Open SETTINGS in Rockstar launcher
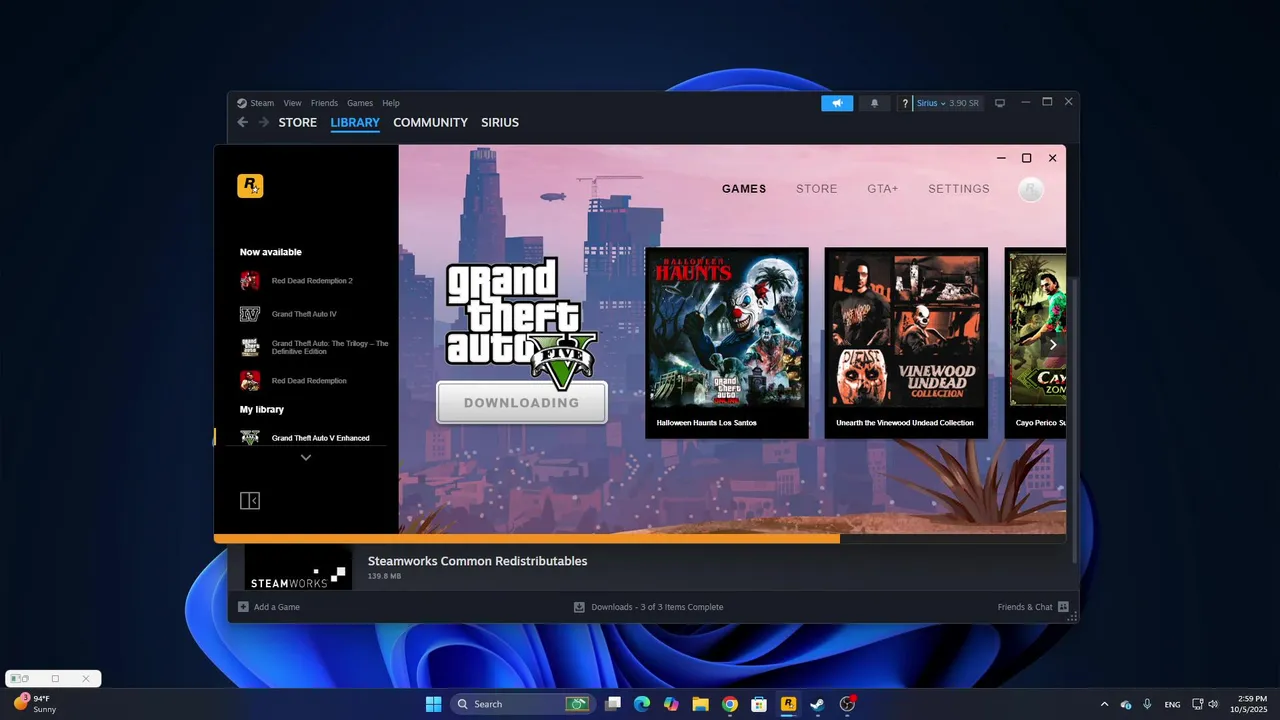 [959, 189]
